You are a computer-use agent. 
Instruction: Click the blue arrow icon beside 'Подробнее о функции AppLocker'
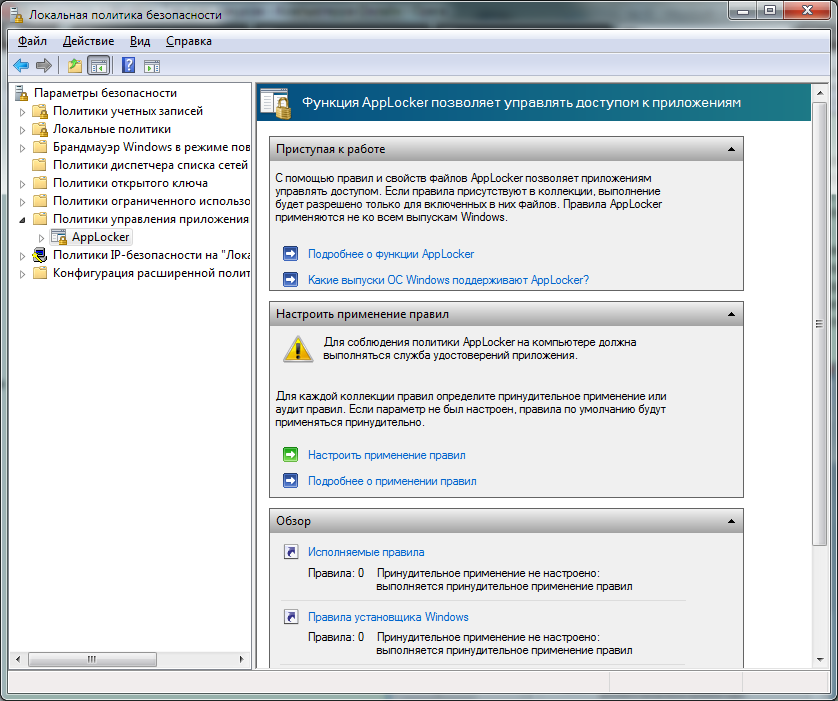[290, 254]
